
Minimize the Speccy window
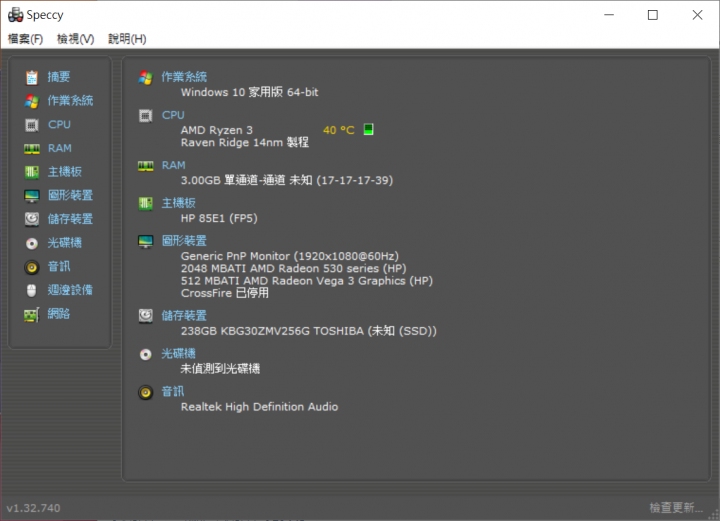pyautogui.click(x=609, y=15)
